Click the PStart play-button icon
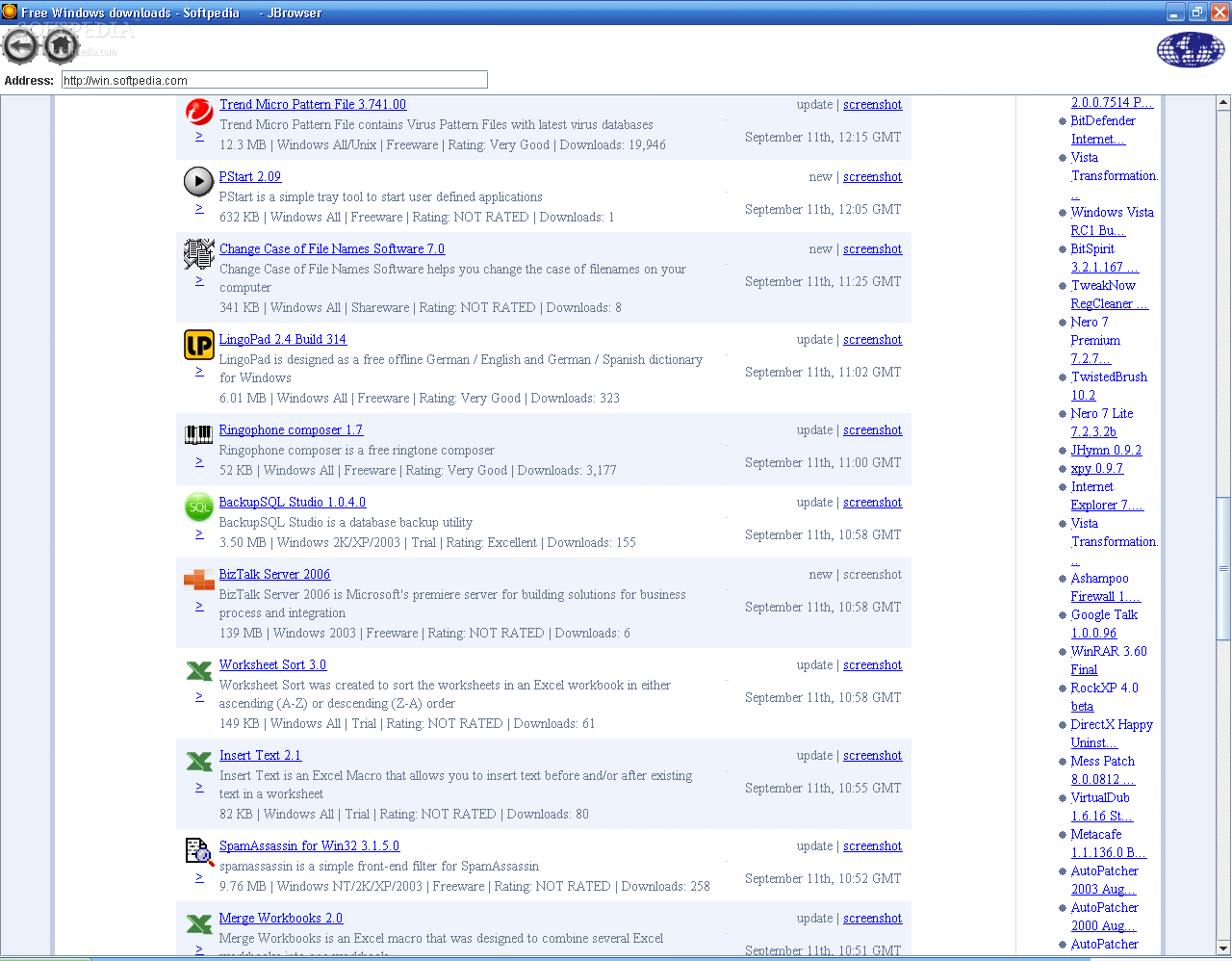Screen dimensions: 1232x961 click(198, 180)
